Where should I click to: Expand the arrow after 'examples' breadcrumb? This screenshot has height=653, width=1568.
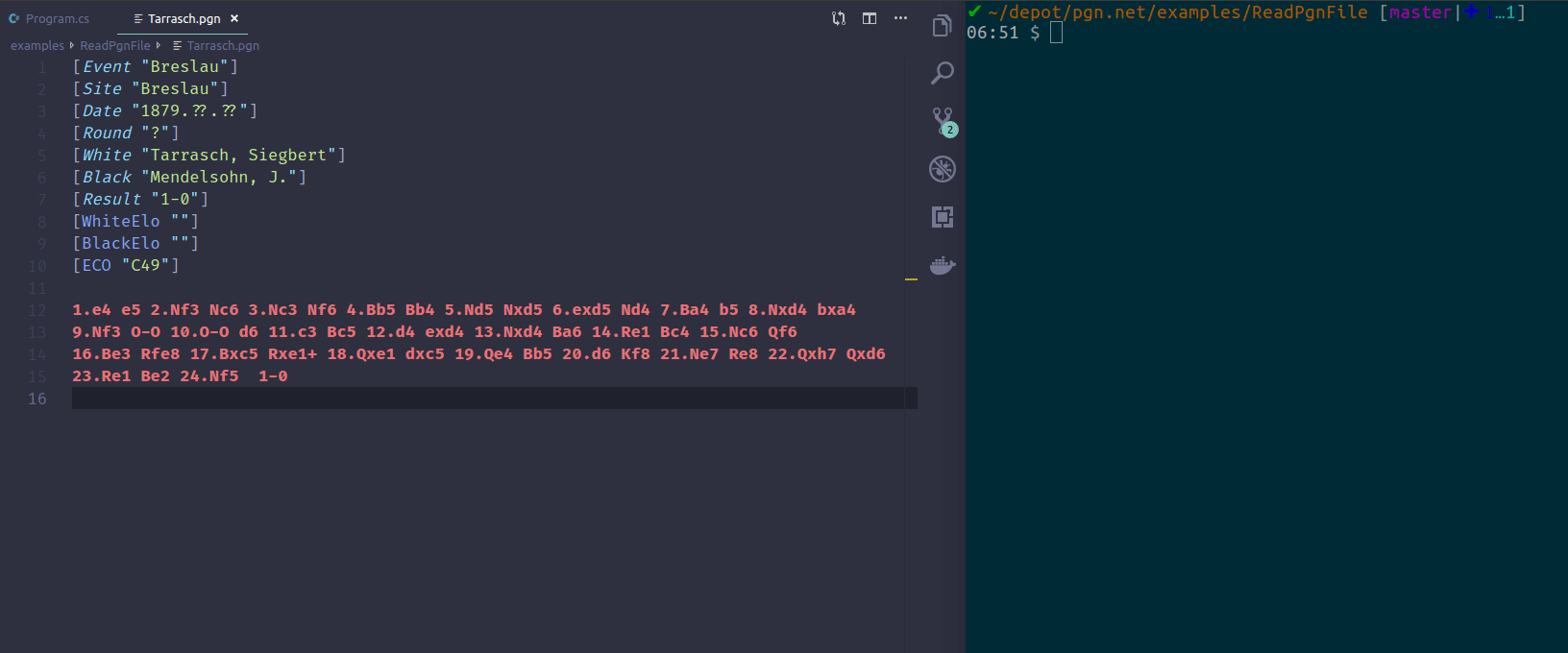click(x=72, y=45)
